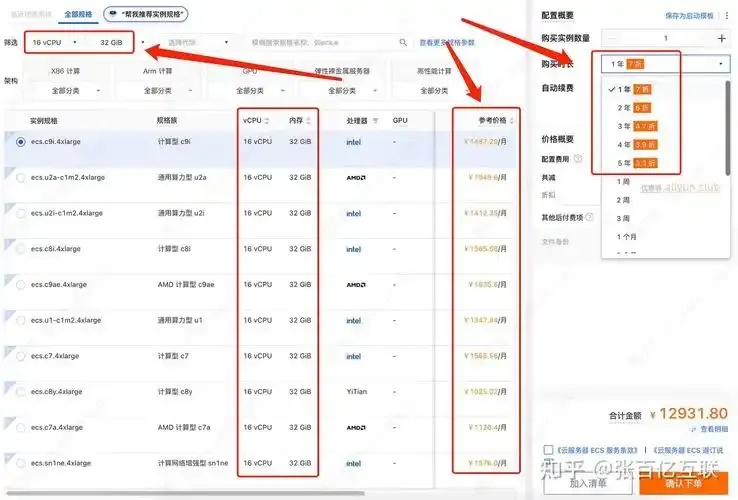Open GPU 全部分类 dropdown
The image size is (738, 500).
click(x=250, y=90)
